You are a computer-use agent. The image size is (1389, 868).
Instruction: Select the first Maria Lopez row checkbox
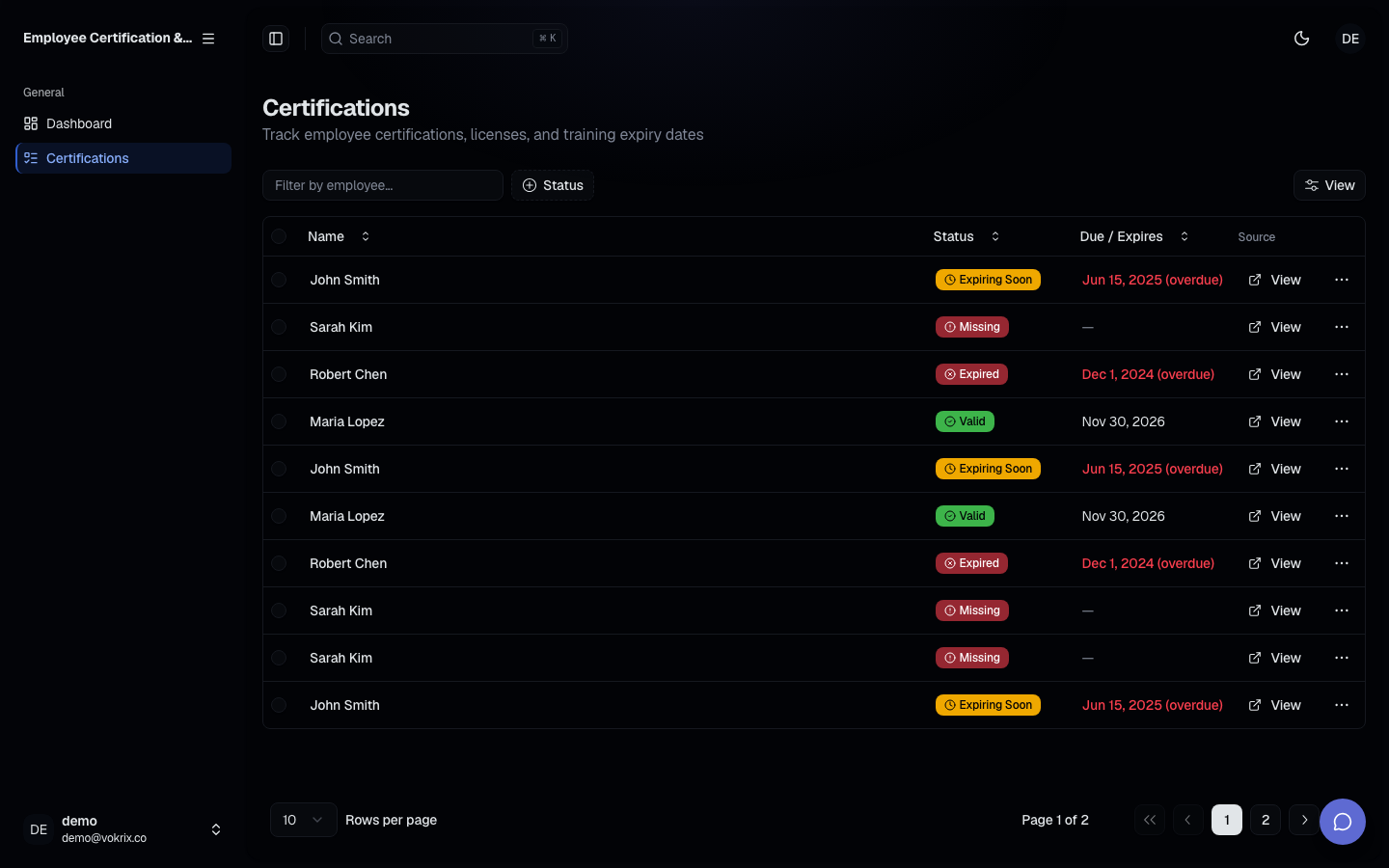[279, 421]
